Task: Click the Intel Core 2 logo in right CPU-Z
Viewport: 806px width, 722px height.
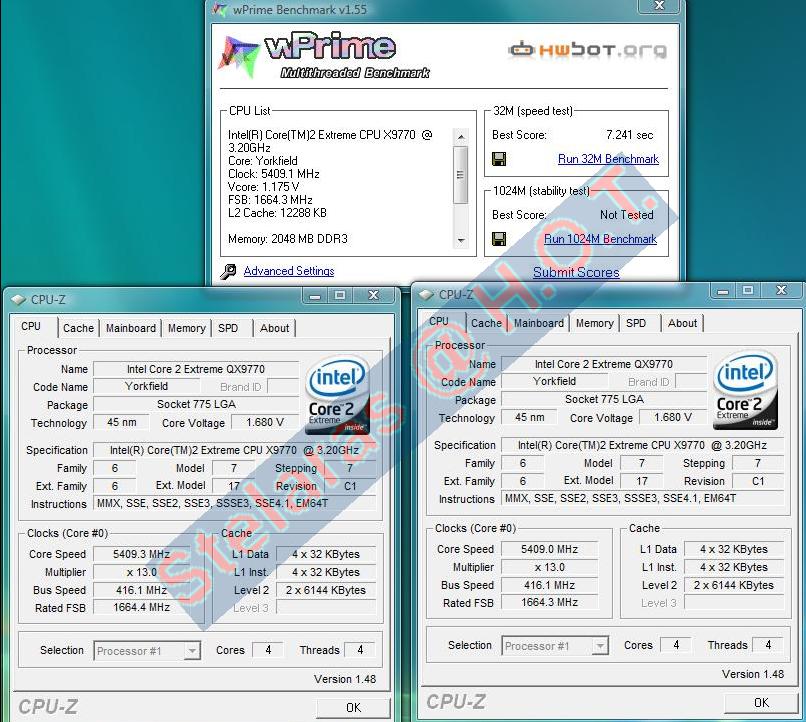Action: click(x=745, y=391)
